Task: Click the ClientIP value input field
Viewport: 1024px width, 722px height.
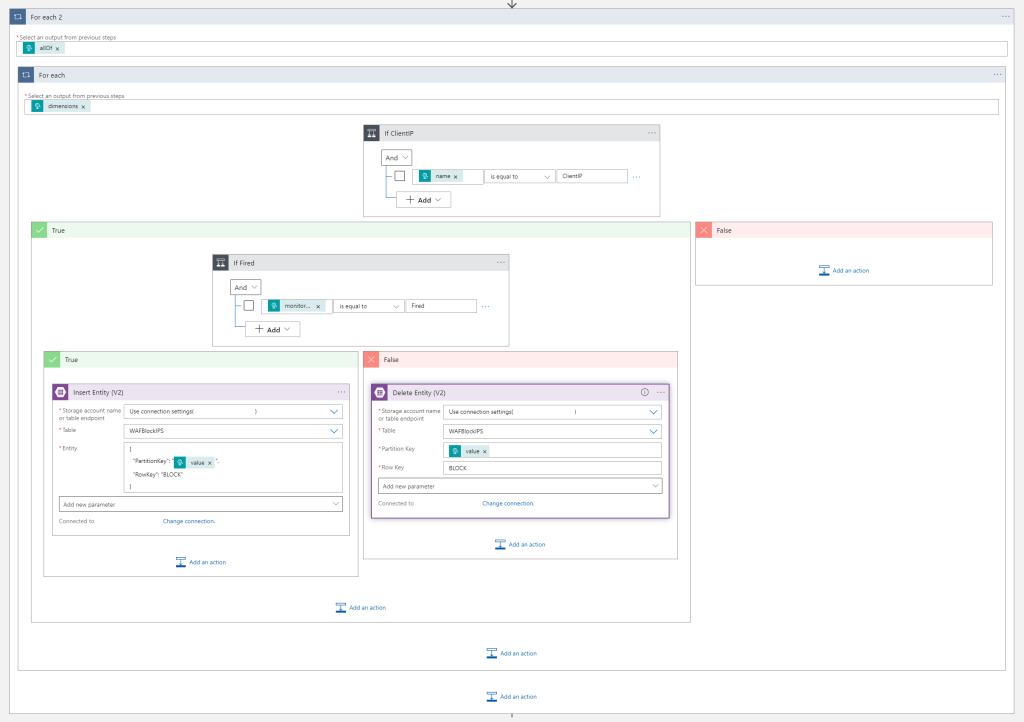Action: pos(592,176)
